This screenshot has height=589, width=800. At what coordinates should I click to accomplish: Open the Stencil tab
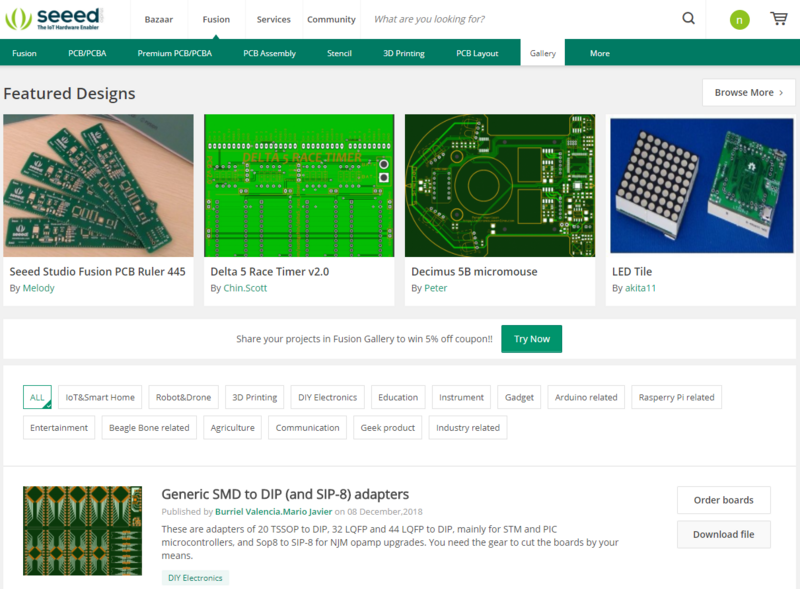coord(339,53)
